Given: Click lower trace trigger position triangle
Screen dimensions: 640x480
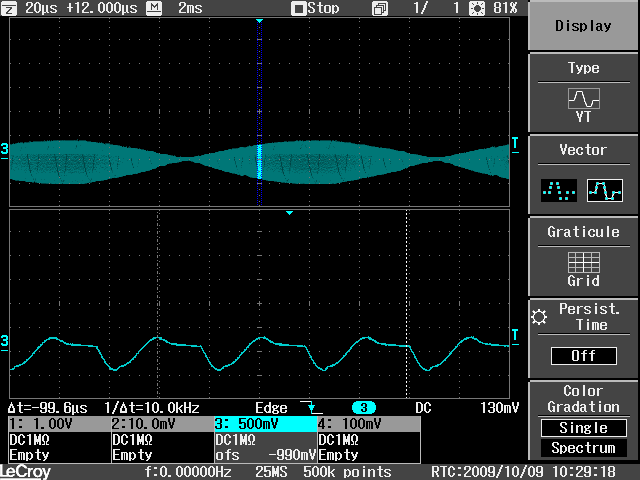Looking at the screenshot, I should click(x=289, y=213).
